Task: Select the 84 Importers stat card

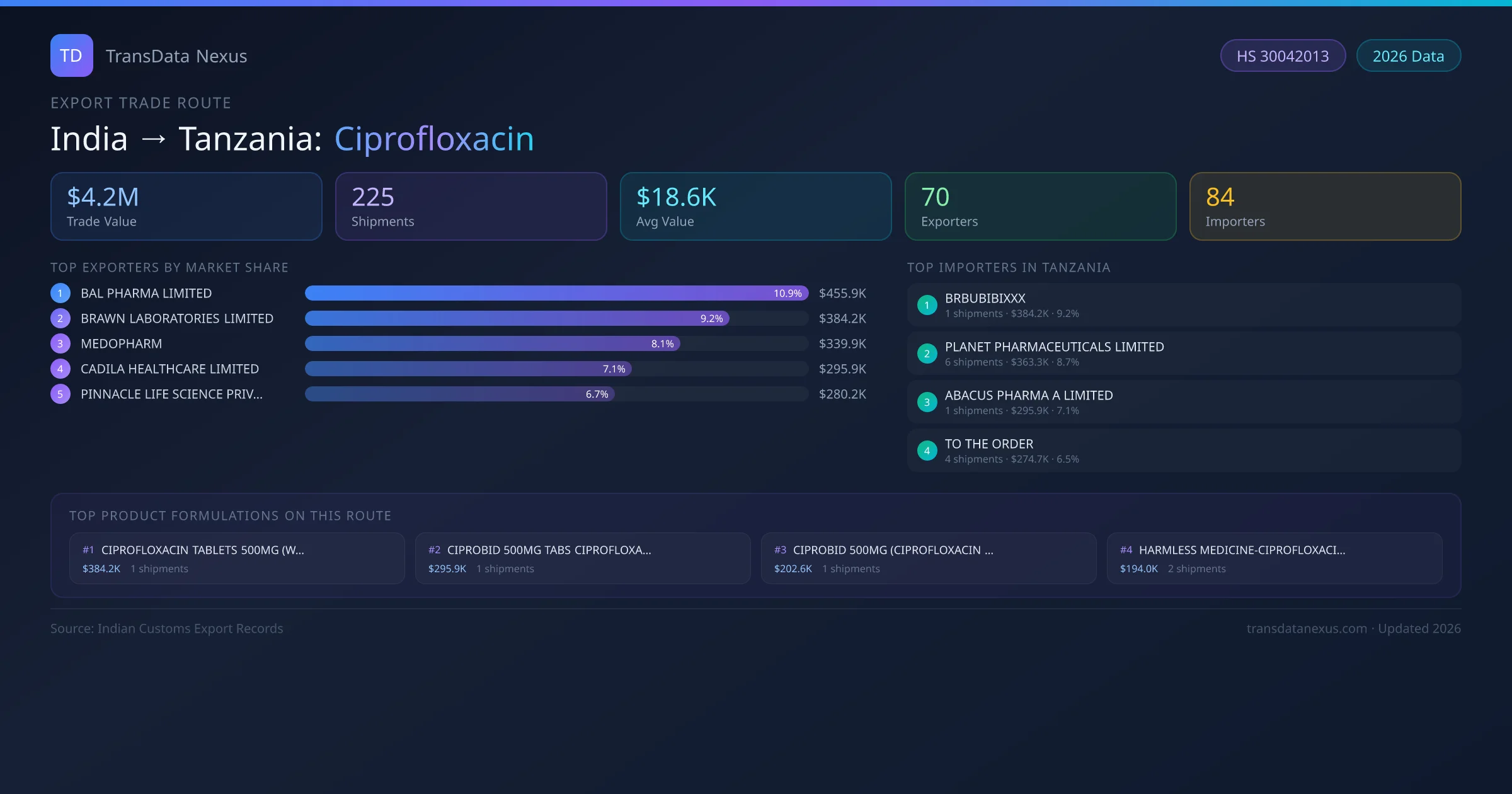Action: 1325,207
